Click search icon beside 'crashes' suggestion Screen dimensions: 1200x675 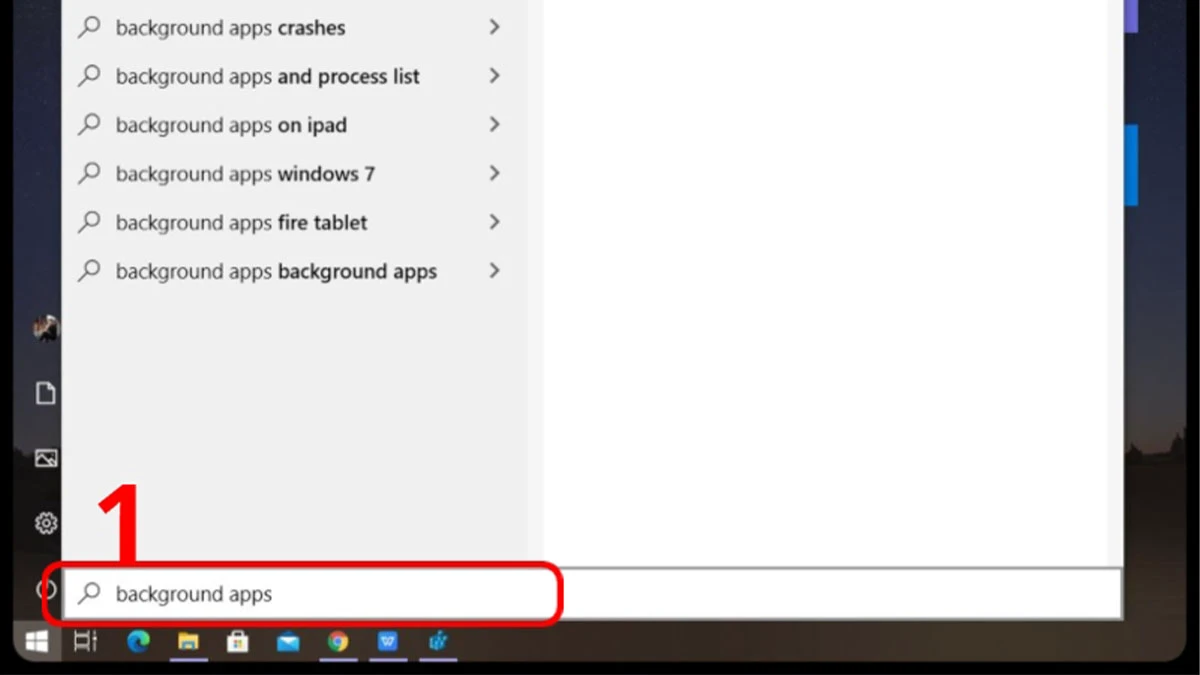[x=90, y=27]
